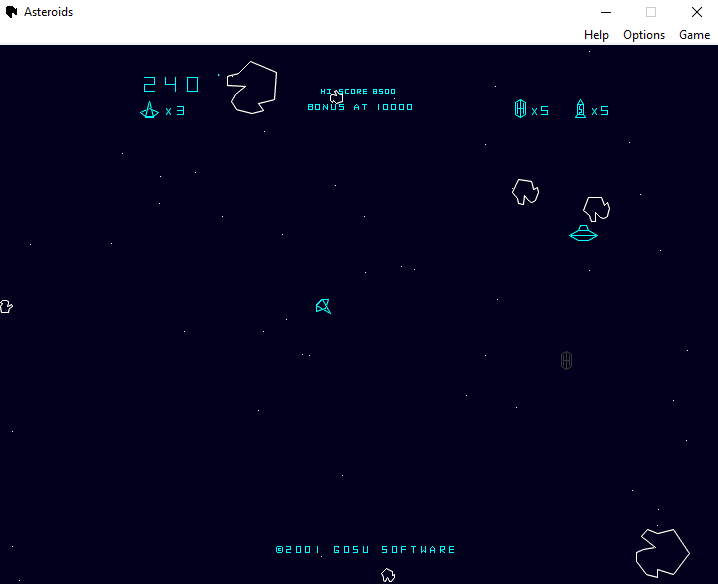Click the small asteroid over HI SCORE text

pos(337,97)
